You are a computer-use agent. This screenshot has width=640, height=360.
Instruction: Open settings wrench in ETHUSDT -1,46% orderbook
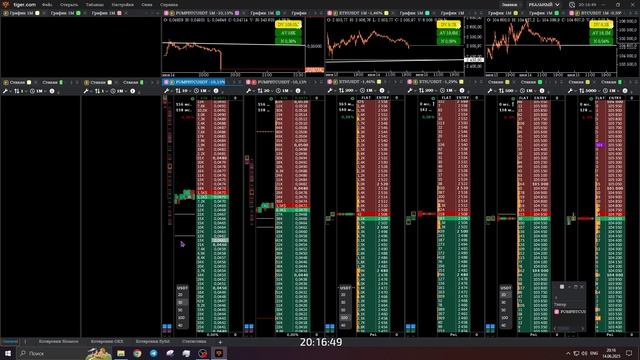click(x=330, y=91)
